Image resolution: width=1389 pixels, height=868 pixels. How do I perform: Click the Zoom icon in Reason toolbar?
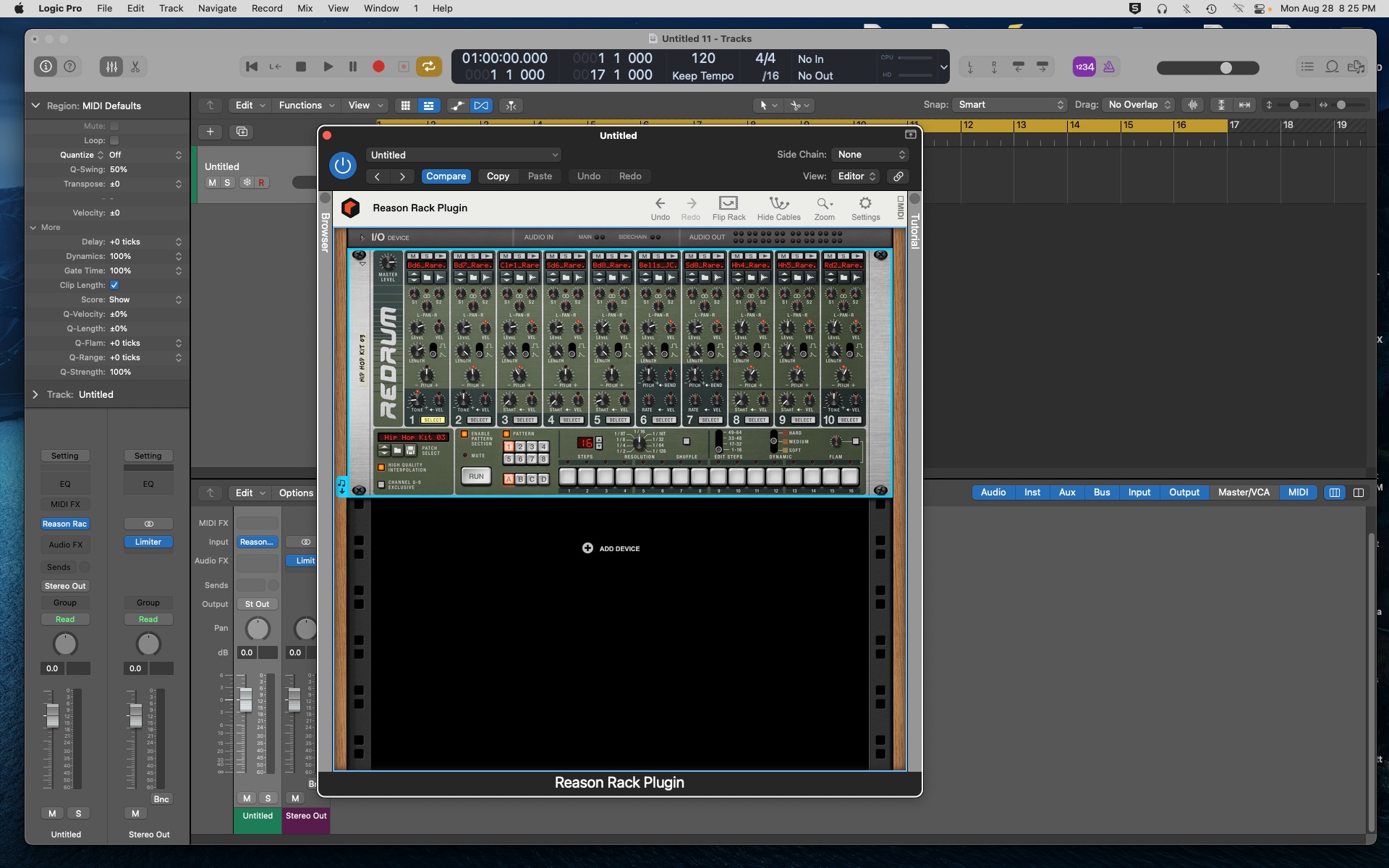[824, 207]
